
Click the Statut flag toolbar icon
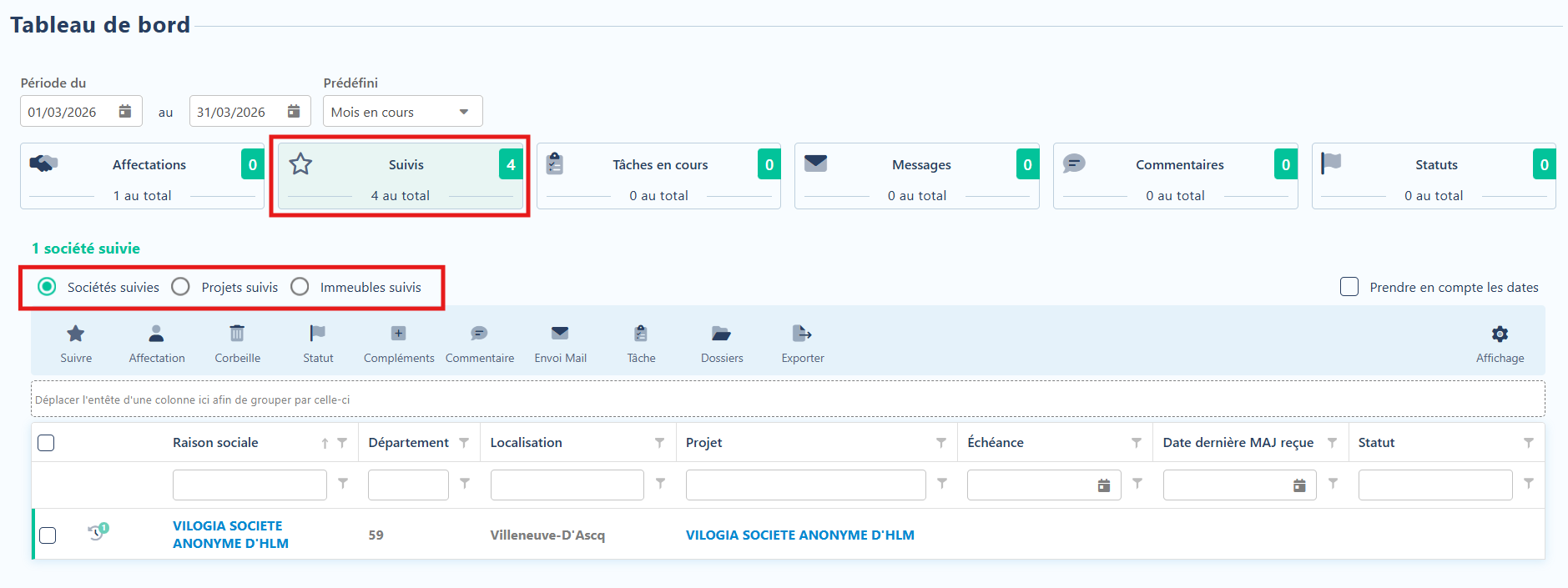(x=317, y=334)
